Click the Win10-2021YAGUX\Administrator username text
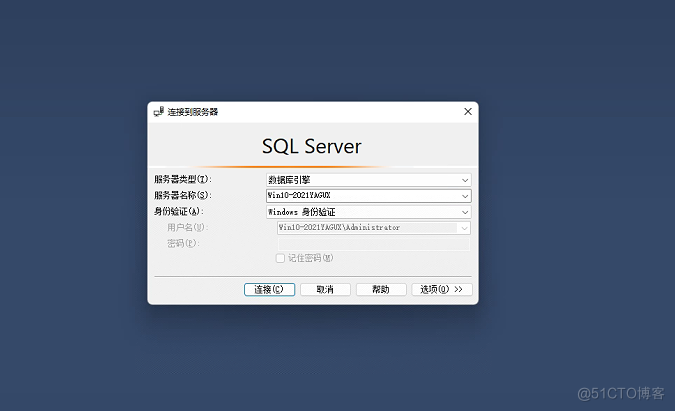The image size is (675, 411). (x=339, y=228)
